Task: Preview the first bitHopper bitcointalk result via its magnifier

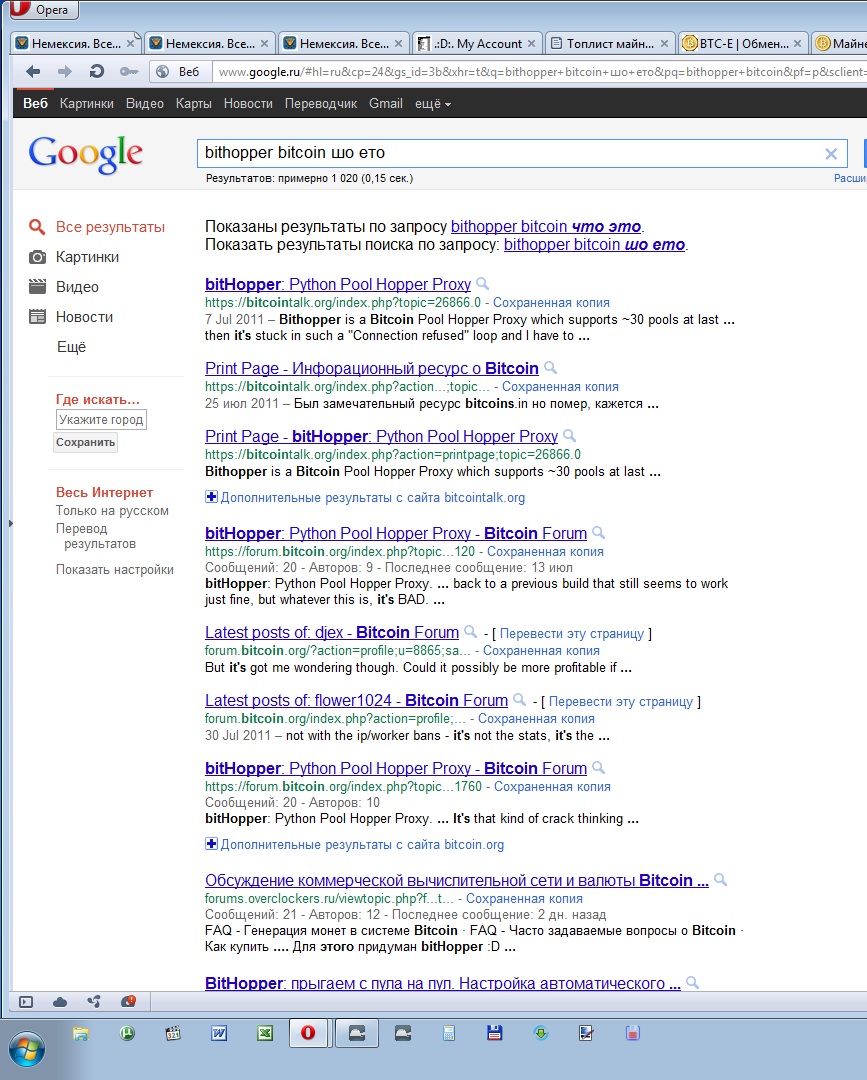Action: [x=483, y=284]
